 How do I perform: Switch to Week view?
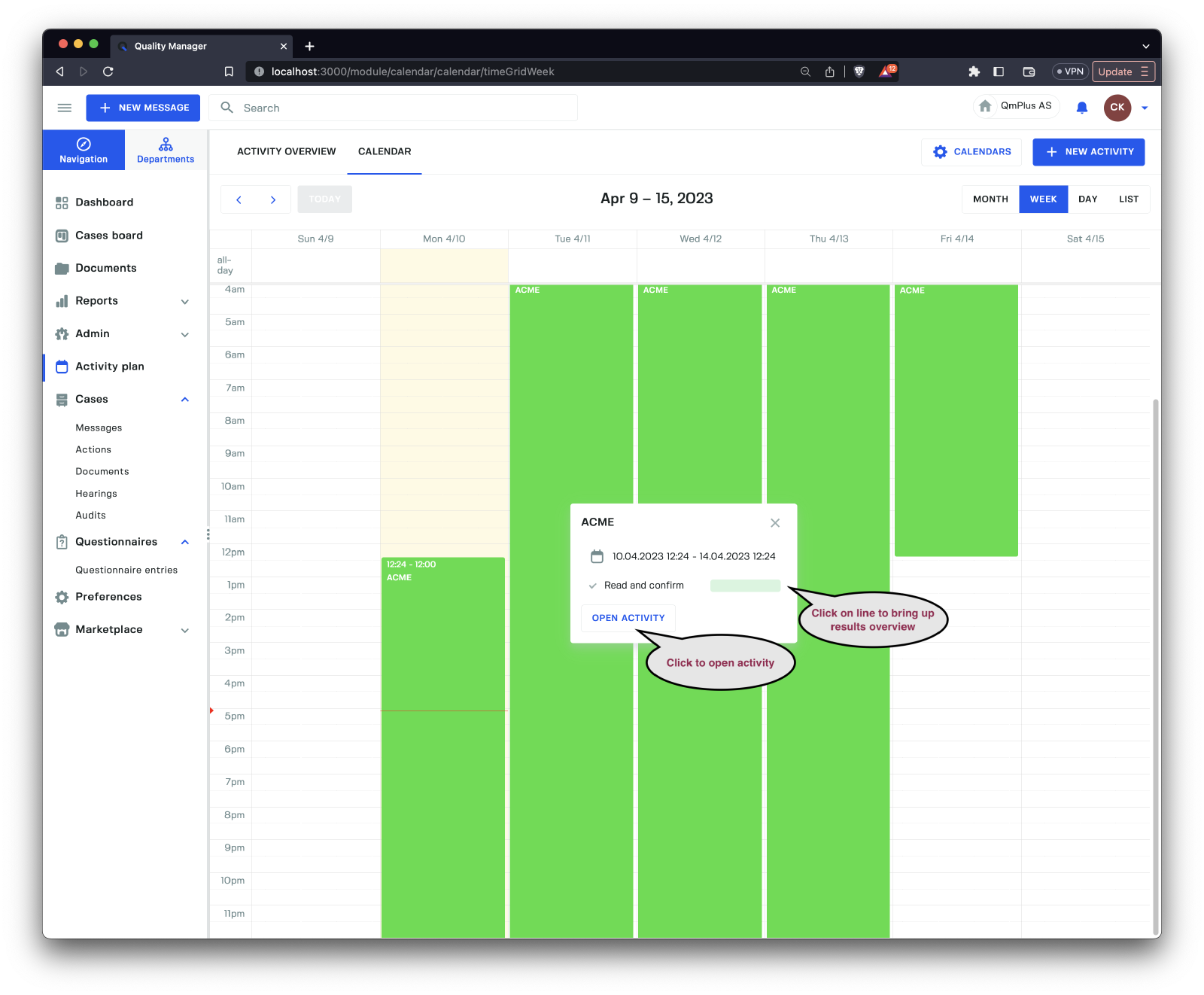[1043, 199]
